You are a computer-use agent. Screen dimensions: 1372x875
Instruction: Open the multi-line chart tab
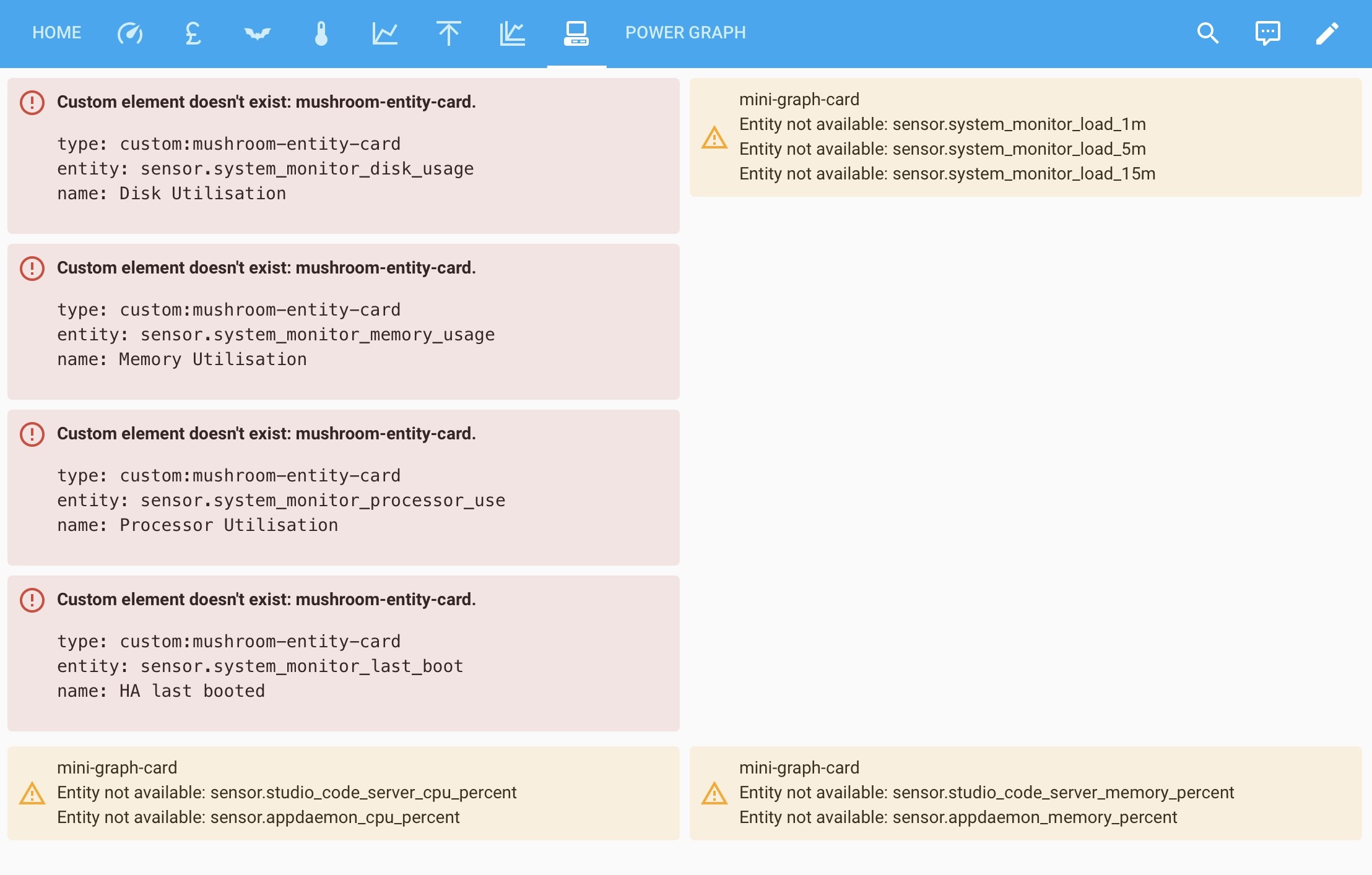tap(513, 33)
